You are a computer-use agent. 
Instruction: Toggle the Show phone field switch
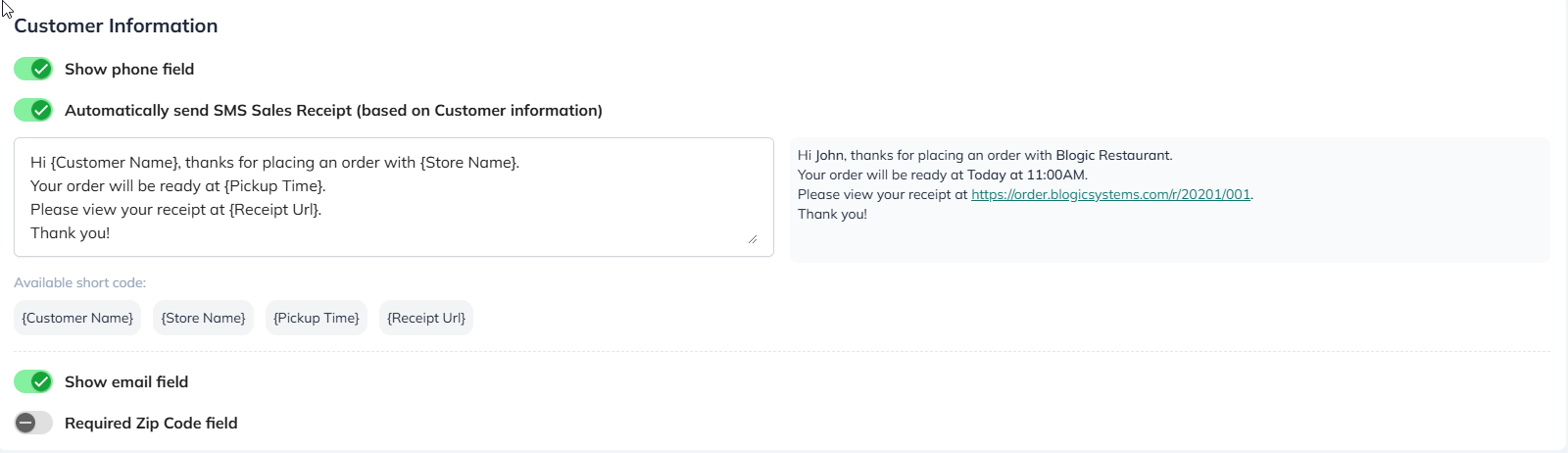point(33,69)
